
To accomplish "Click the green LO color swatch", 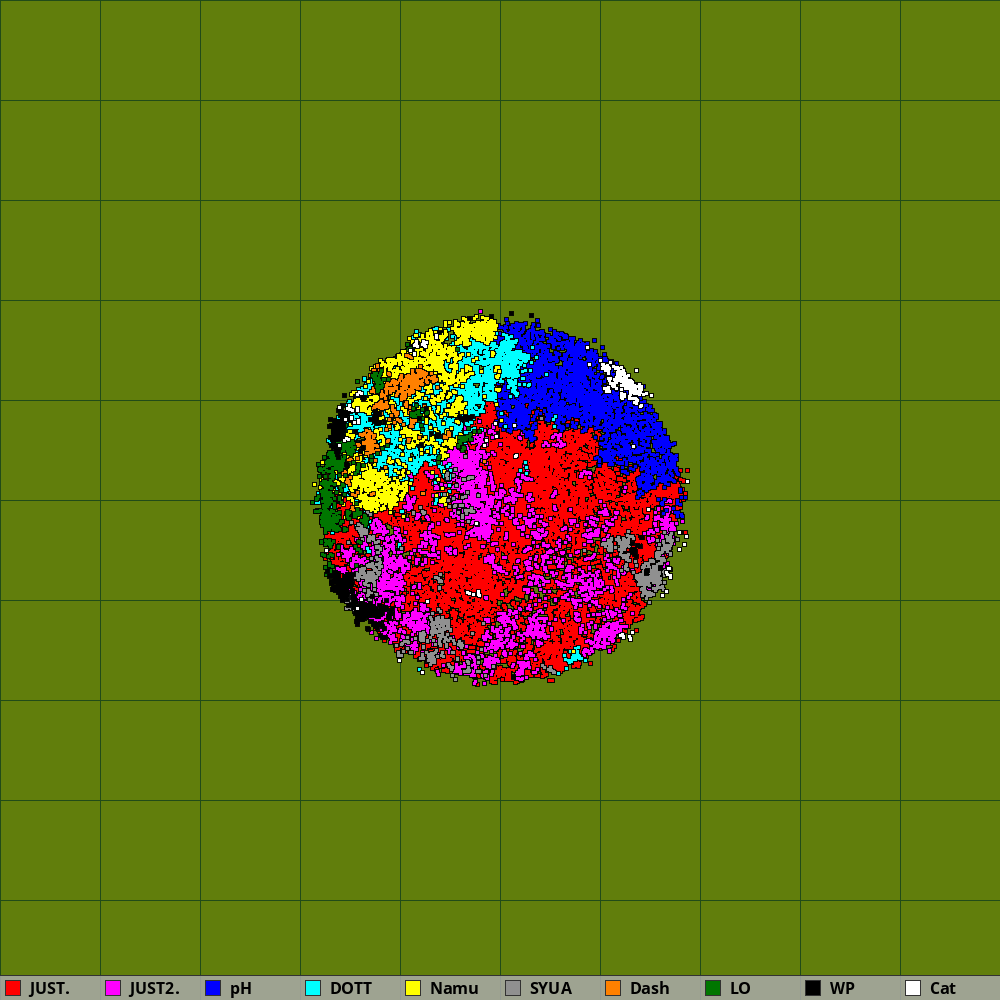I will click(x=713, y=988).
